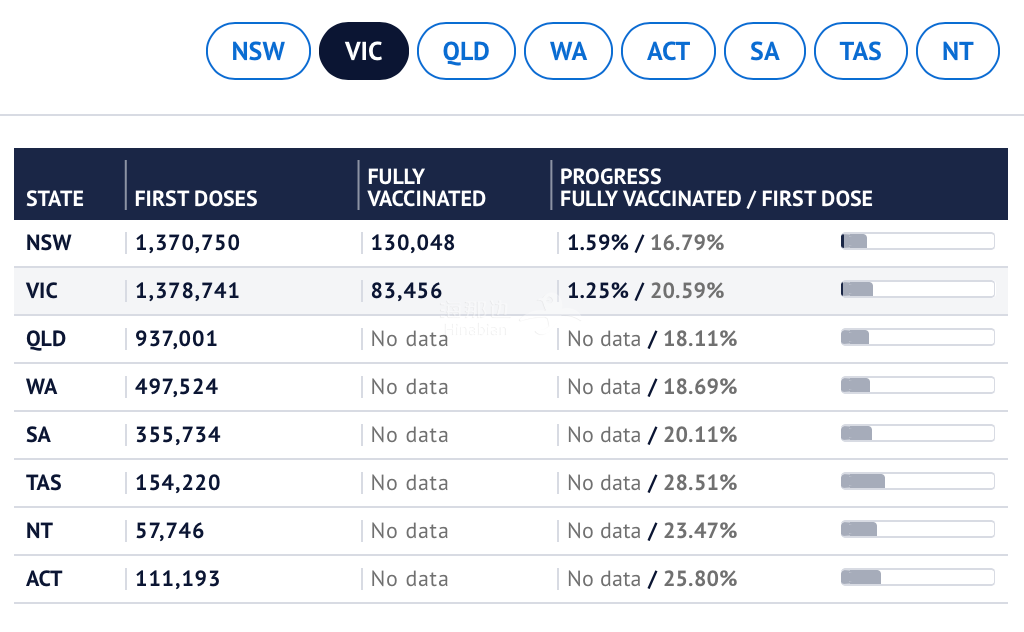1024x632 pixels.
Task: Click the VIC vaccination progress bar
Action: pyautogui.click(x=918, y=289)
